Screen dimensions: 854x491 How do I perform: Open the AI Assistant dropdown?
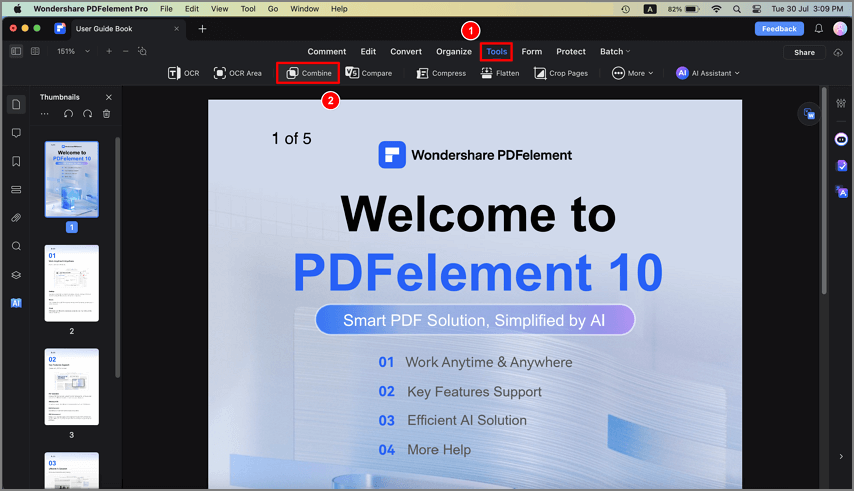707,73
